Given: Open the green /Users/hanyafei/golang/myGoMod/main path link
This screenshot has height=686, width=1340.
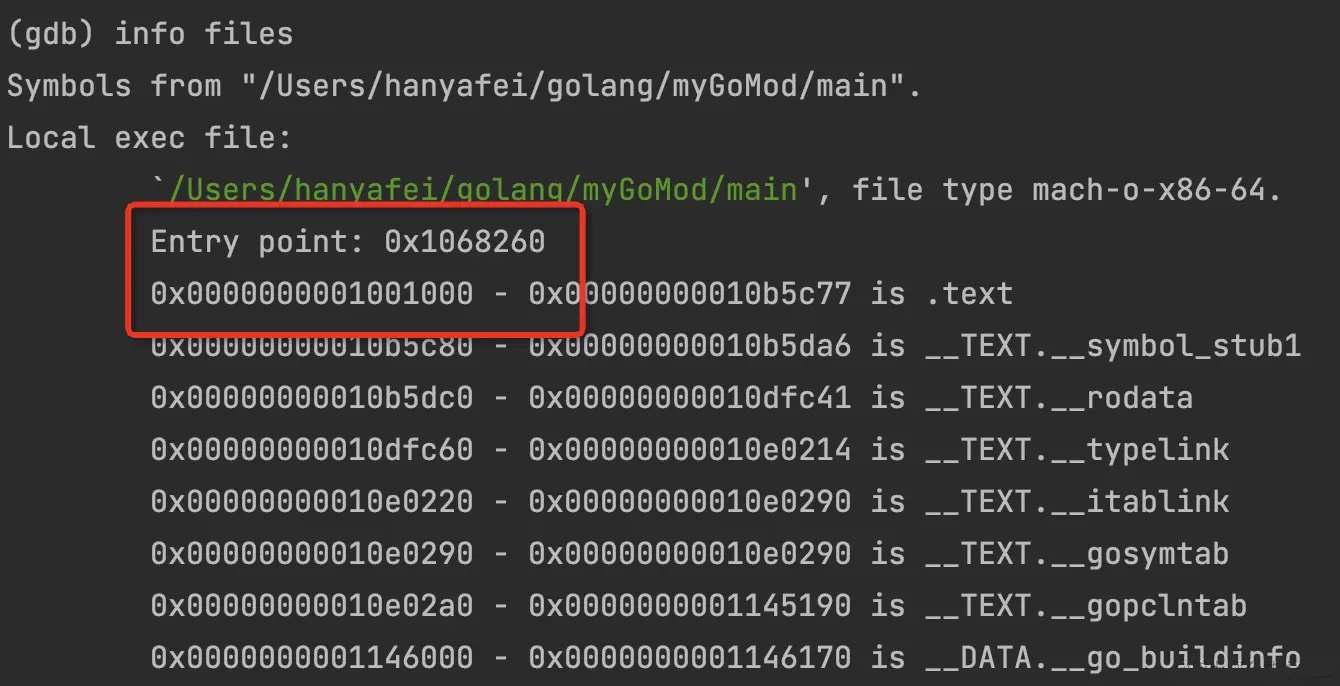Looking at the screenshot, I should 478,190.
